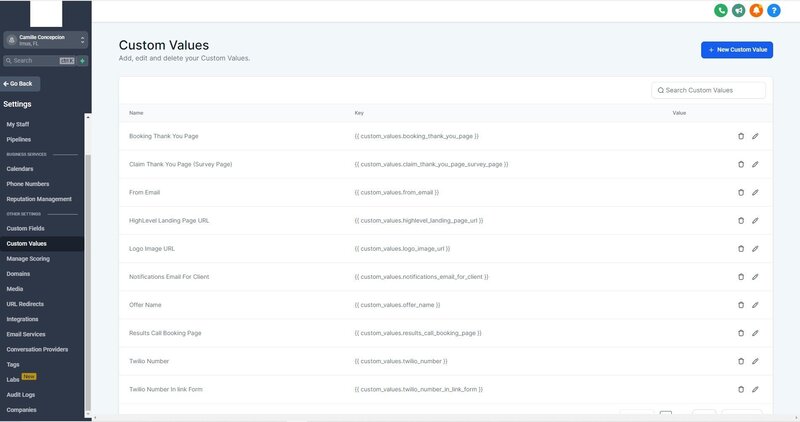The height and width of the screenshot is (422, 800).
Task: Open Reputation Management settings
Action: pyautogui.click(x=39, y=199)
